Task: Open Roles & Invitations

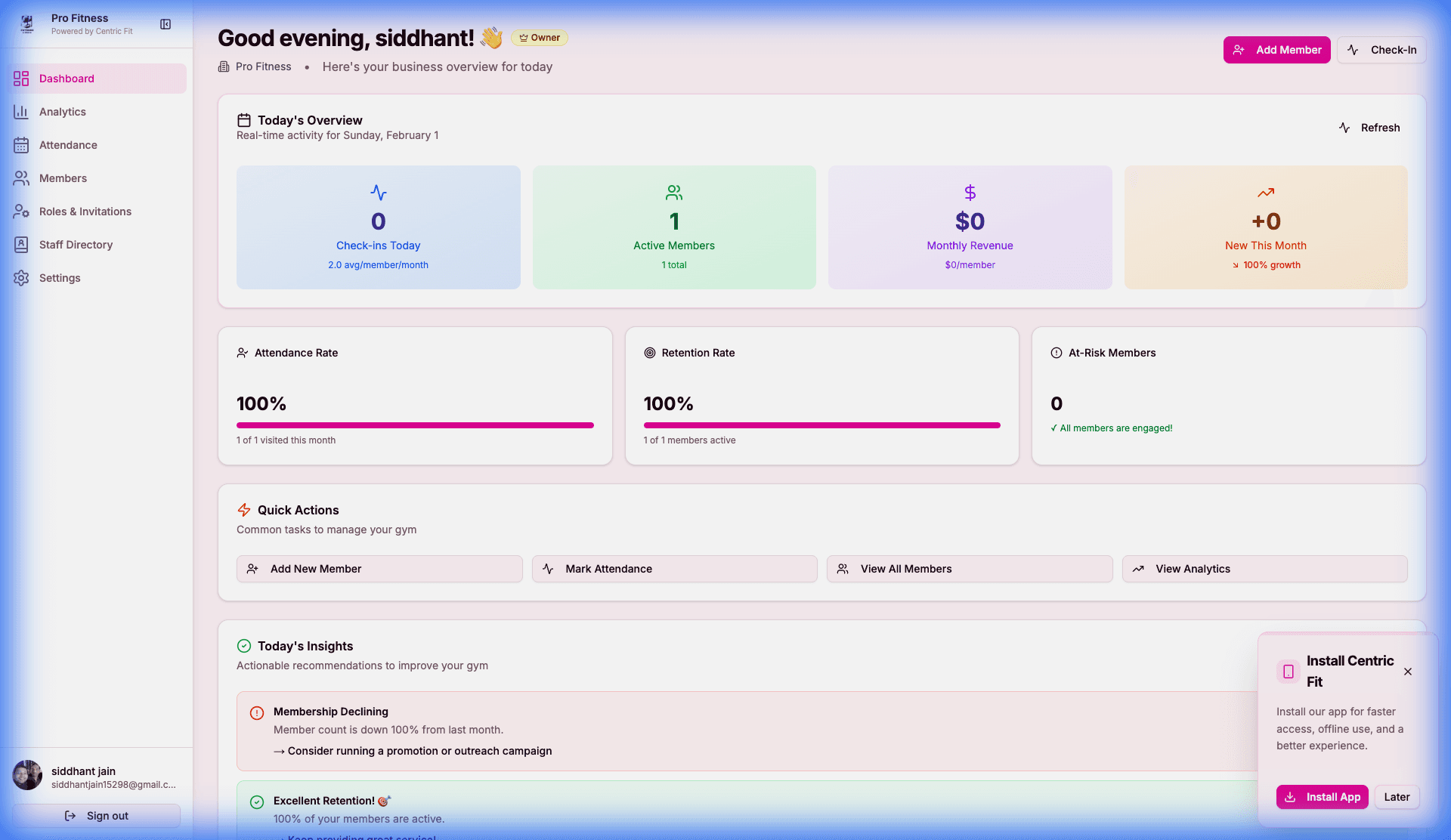Action: tap(85, 211)
